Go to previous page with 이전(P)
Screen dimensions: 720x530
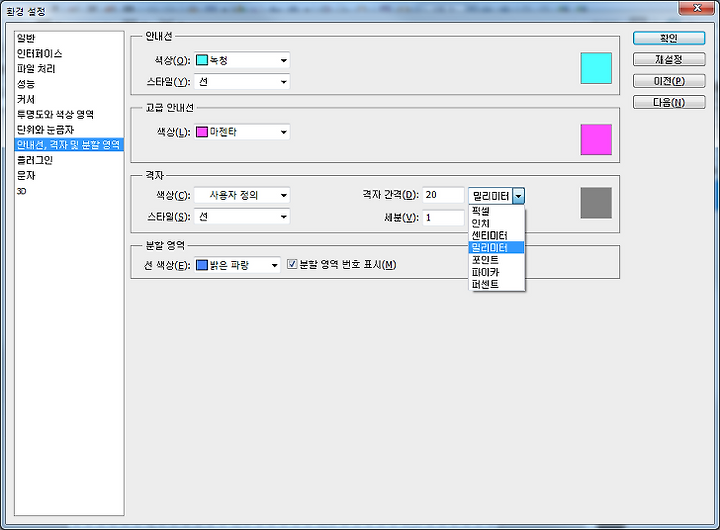[669, 81]
